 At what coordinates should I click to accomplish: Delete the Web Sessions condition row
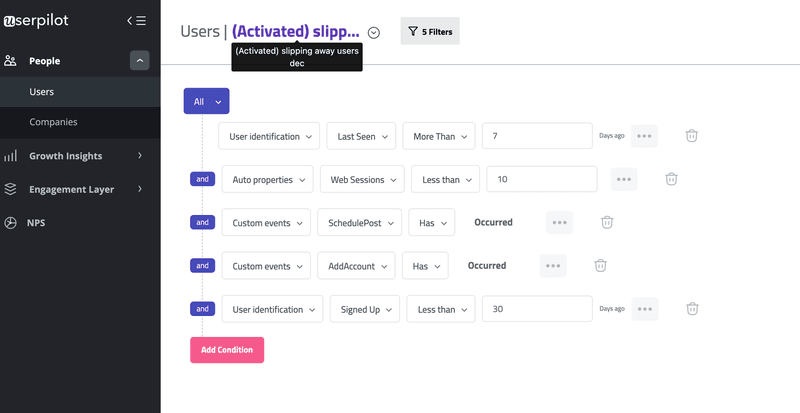tap(672, 179)
